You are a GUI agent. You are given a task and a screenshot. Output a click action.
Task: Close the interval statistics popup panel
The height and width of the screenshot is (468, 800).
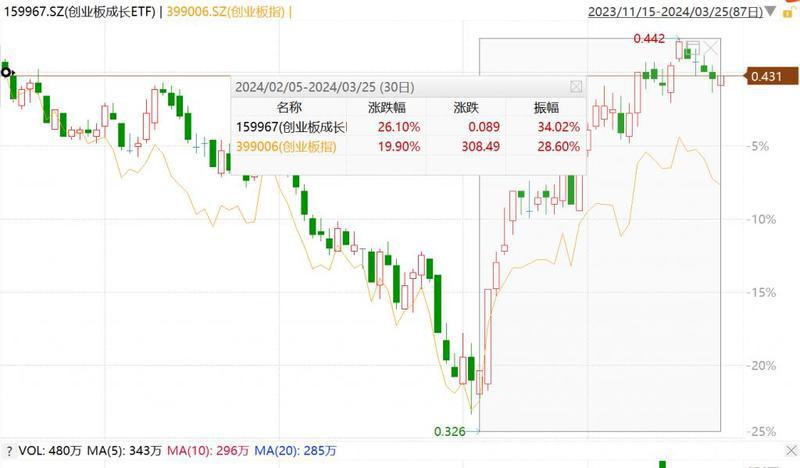[575, 87]
